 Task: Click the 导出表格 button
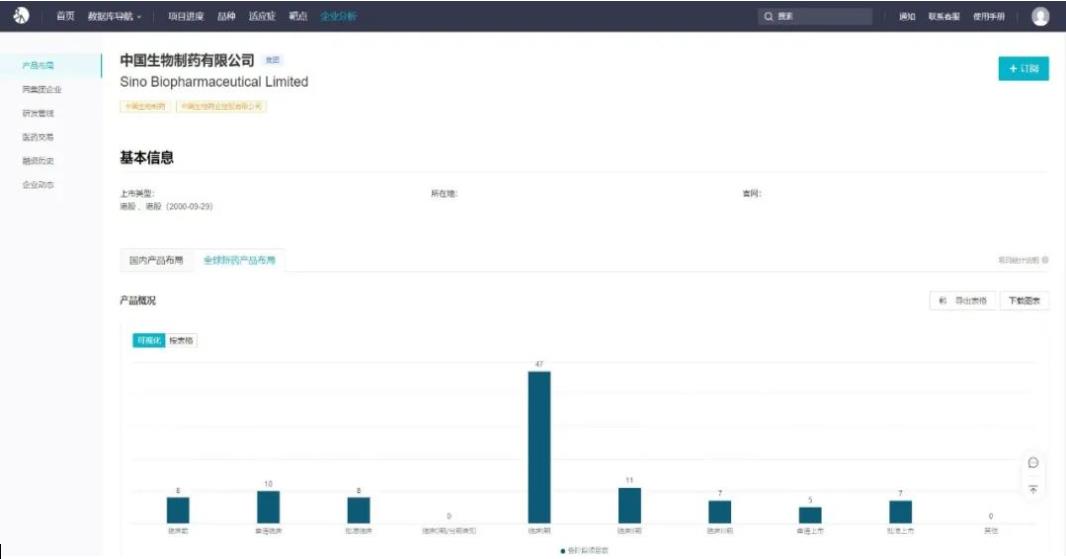[964, 301]
